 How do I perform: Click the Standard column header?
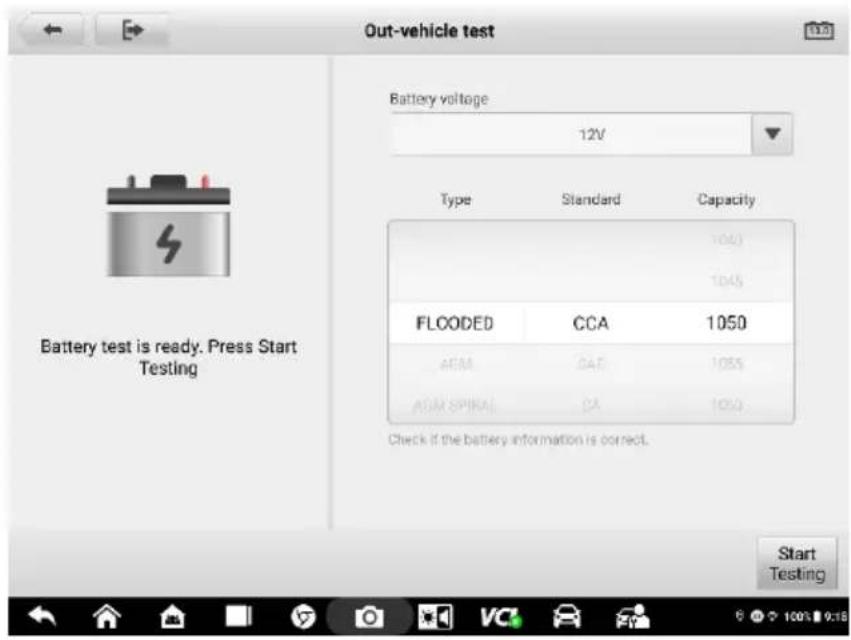point(590,199)
